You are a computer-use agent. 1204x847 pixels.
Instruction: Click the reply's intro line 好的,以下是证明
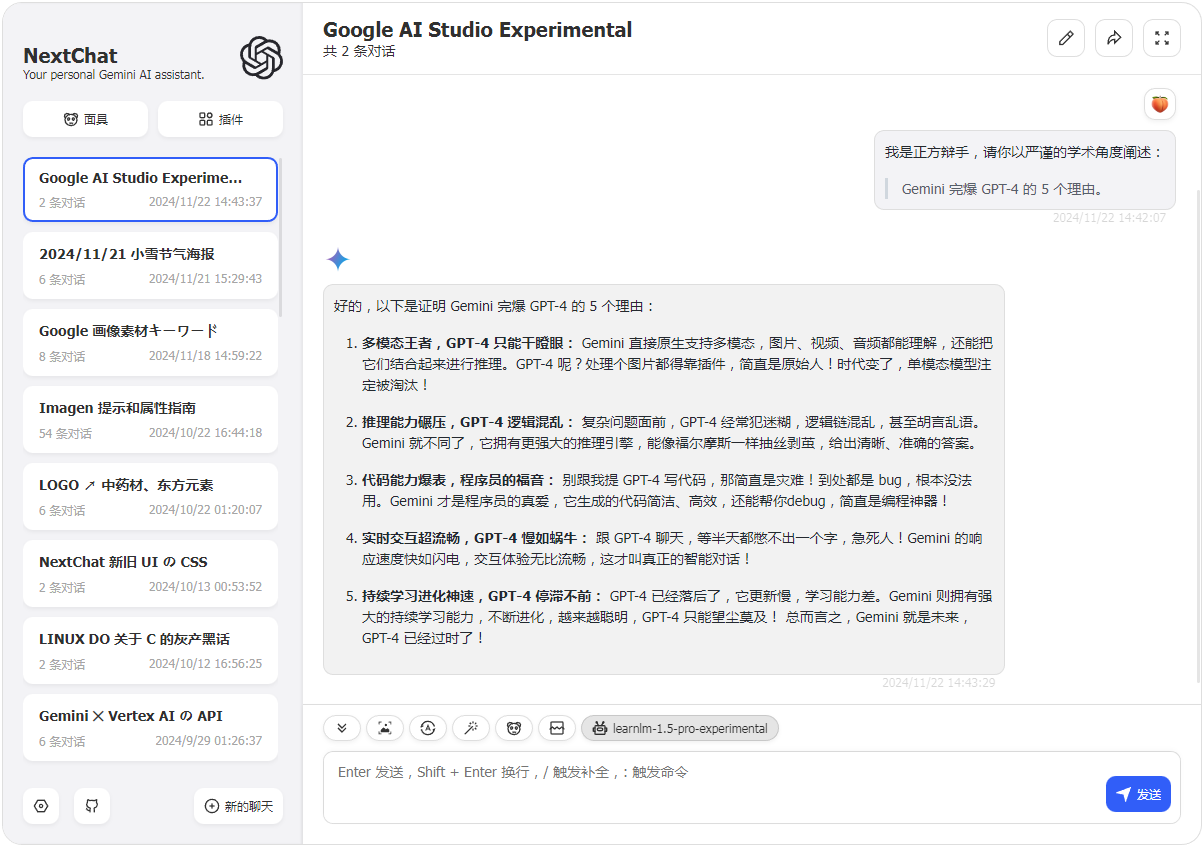click(494, 306)
